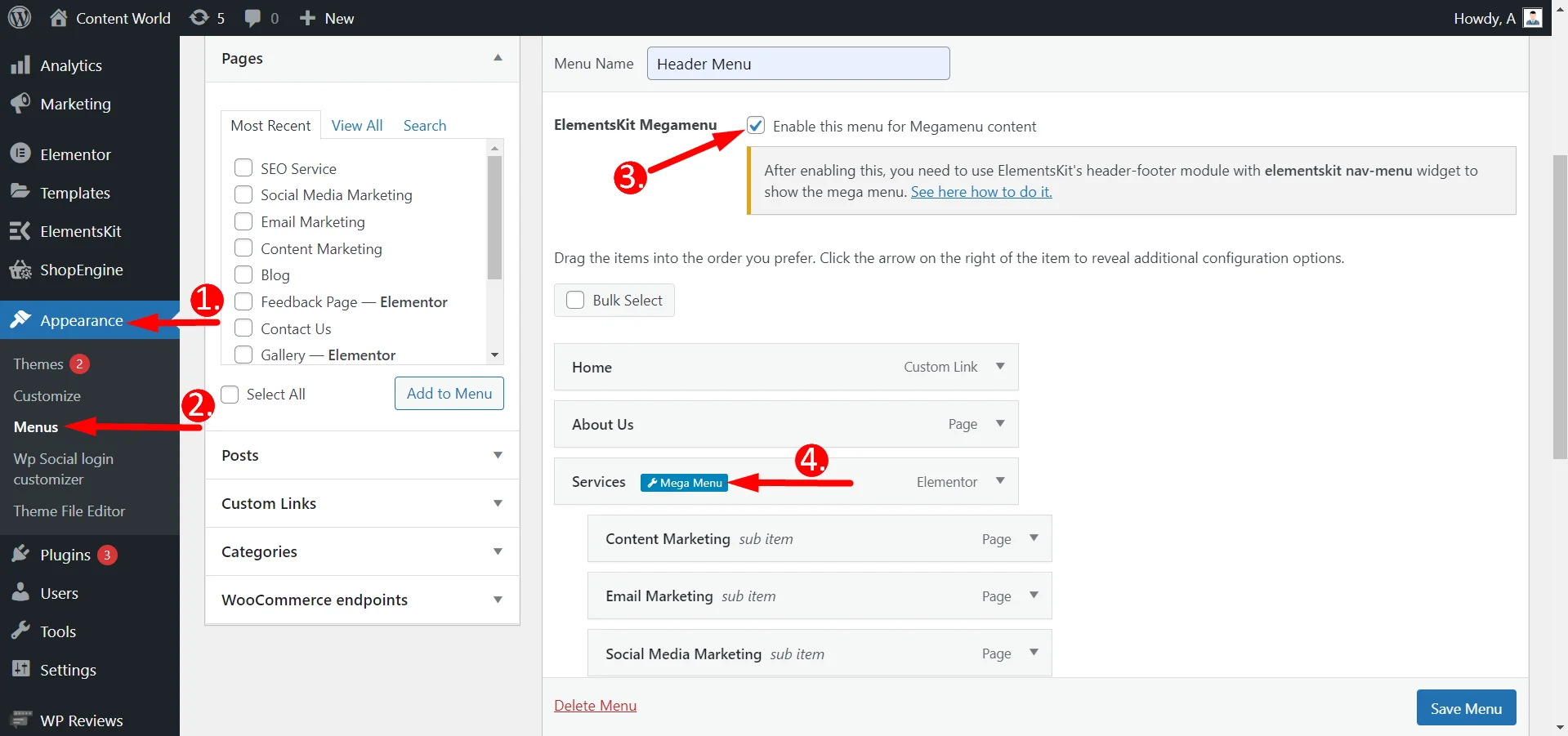
Task: Click the Delete Menu link
Action: pos(595,706)
